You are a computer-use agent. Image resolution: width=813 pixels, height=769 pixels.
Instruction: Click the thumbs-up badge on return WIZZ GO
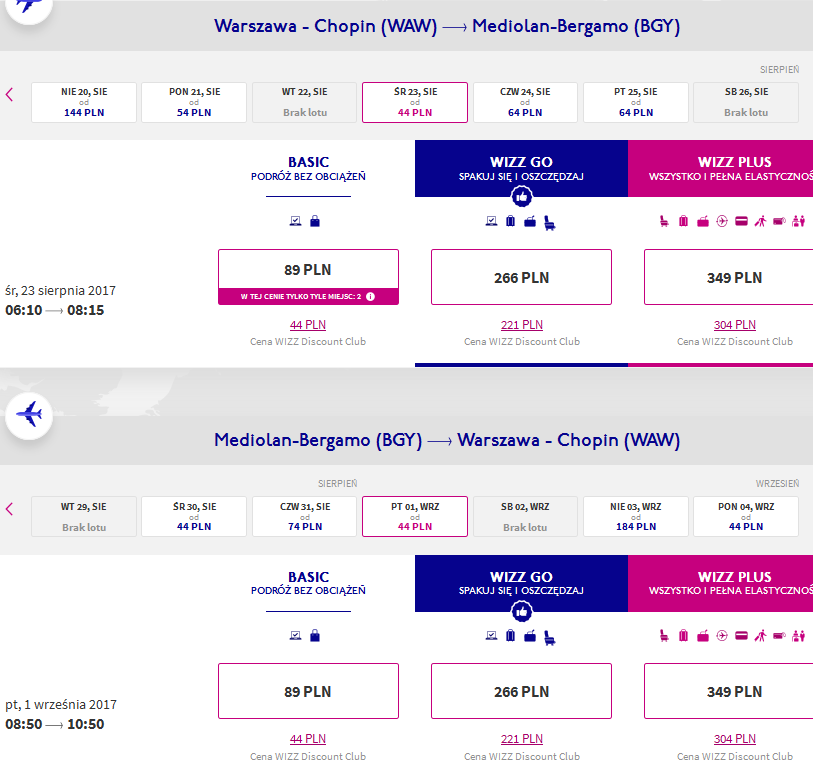[522, 611]
